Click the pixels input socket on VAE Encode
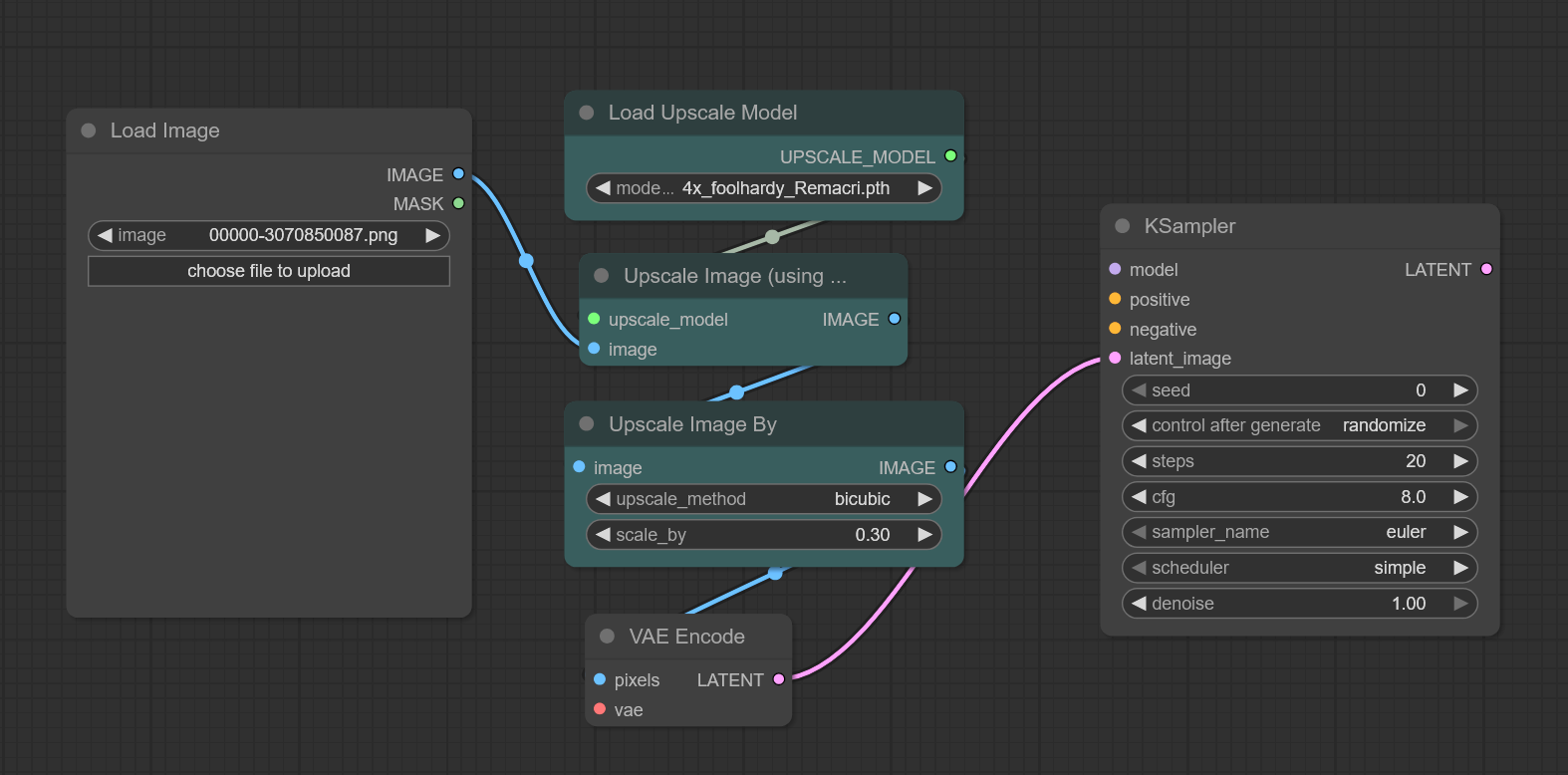The image size is (1568, 775). [x=600, y=679]
